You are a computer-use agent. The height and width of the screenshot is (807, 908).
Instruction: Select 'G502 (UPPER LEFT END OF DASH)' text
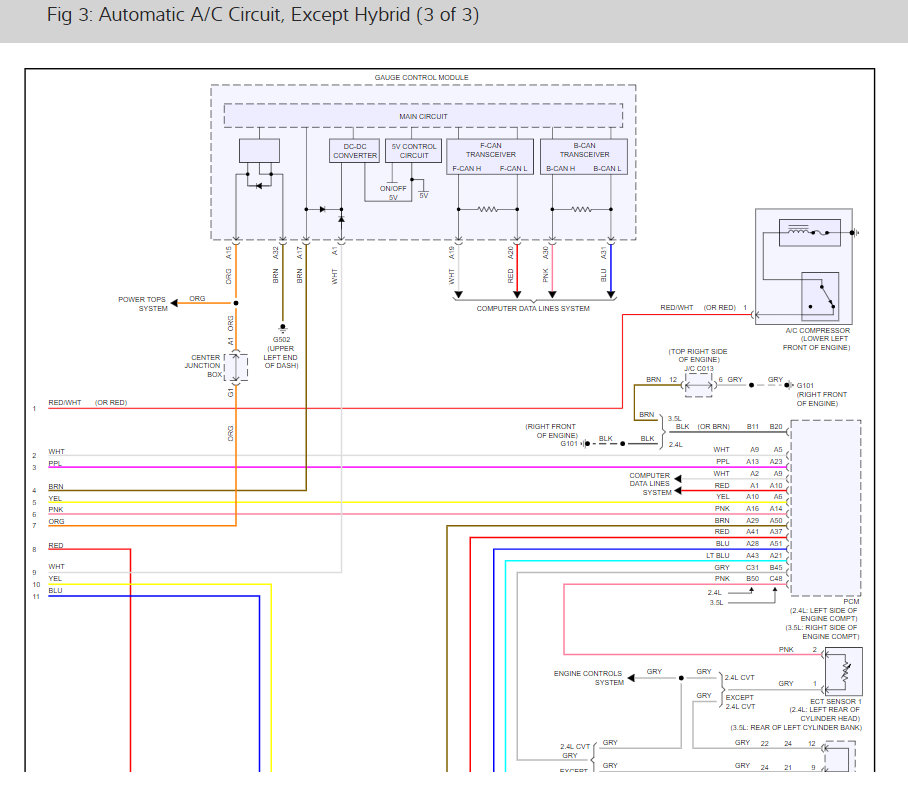click(281, 353)
